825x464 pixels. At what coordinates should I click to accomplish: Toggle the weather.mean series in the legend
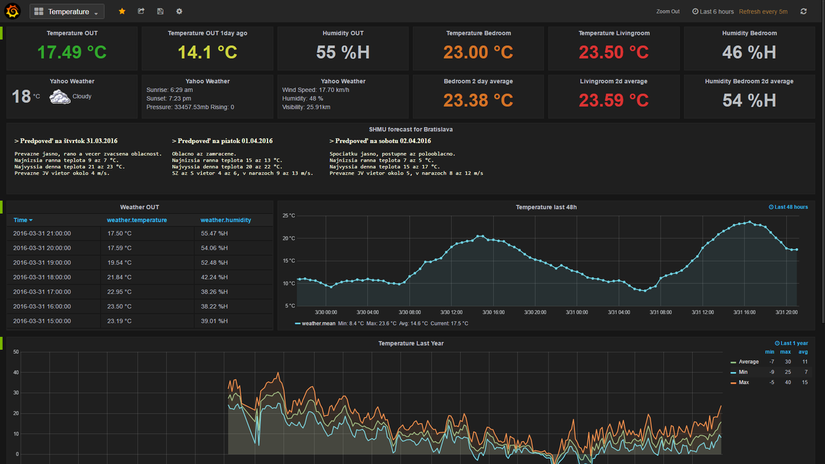tap(320, 324)
